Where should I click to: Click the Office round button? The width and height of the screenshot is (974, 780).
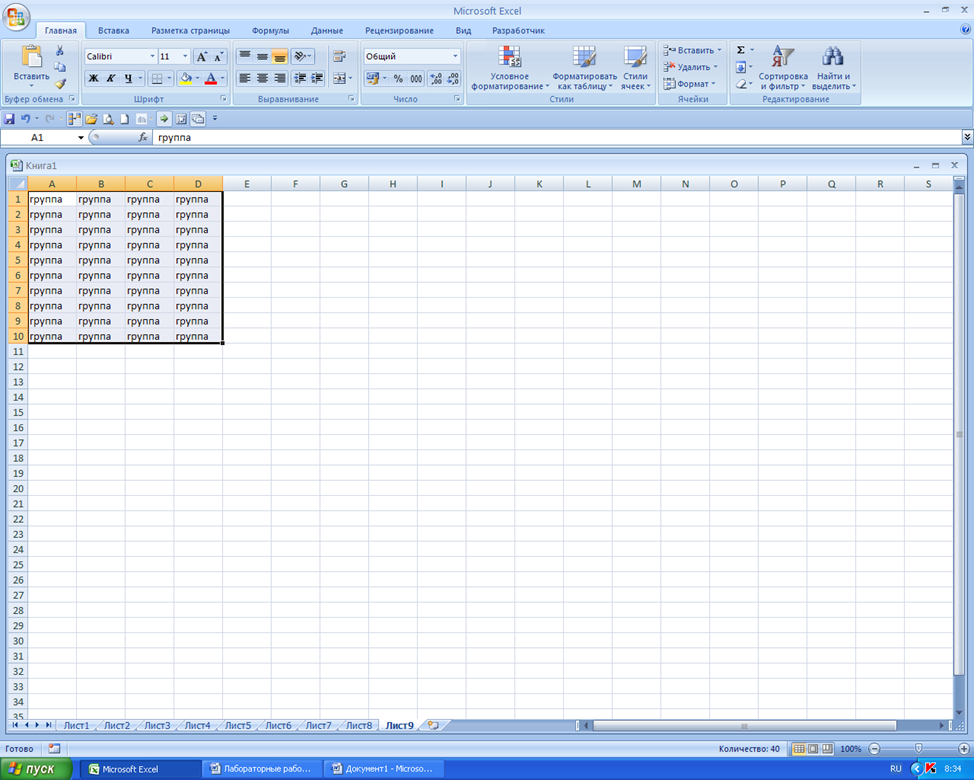tap(16, 16)
